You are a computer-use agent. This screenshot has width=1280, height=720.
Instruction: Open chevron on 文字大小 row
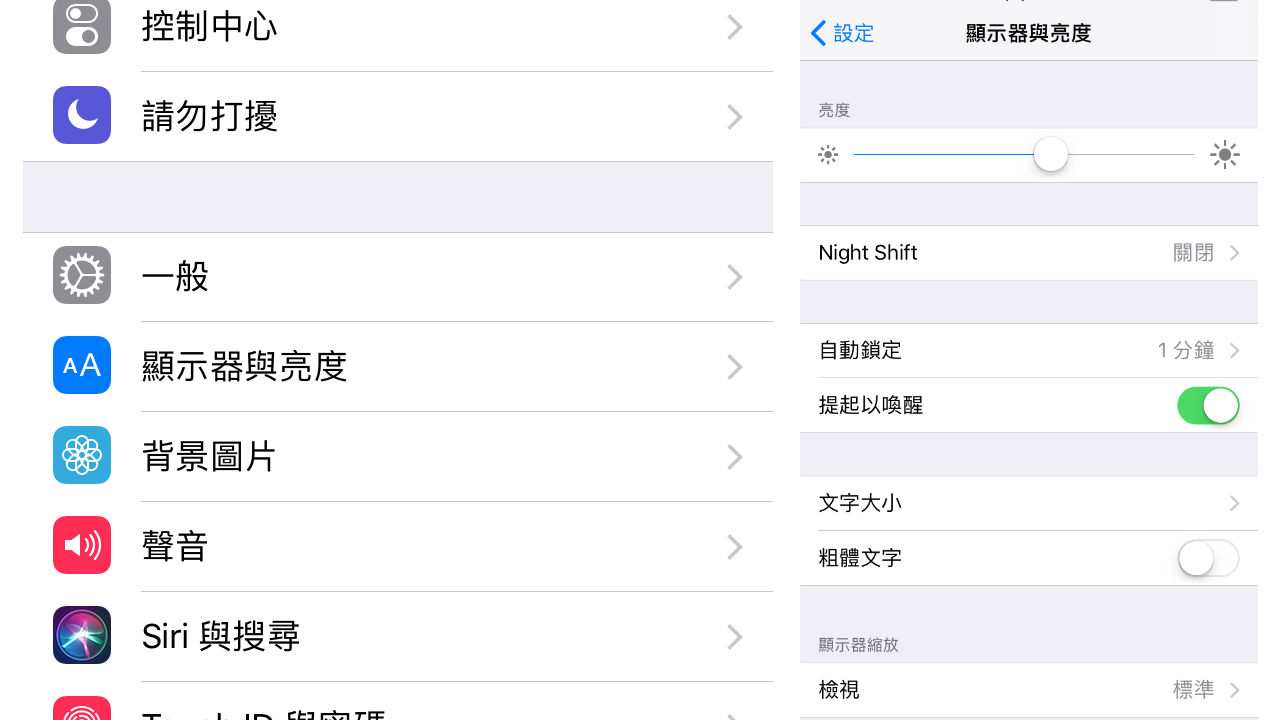[1235, 503]
